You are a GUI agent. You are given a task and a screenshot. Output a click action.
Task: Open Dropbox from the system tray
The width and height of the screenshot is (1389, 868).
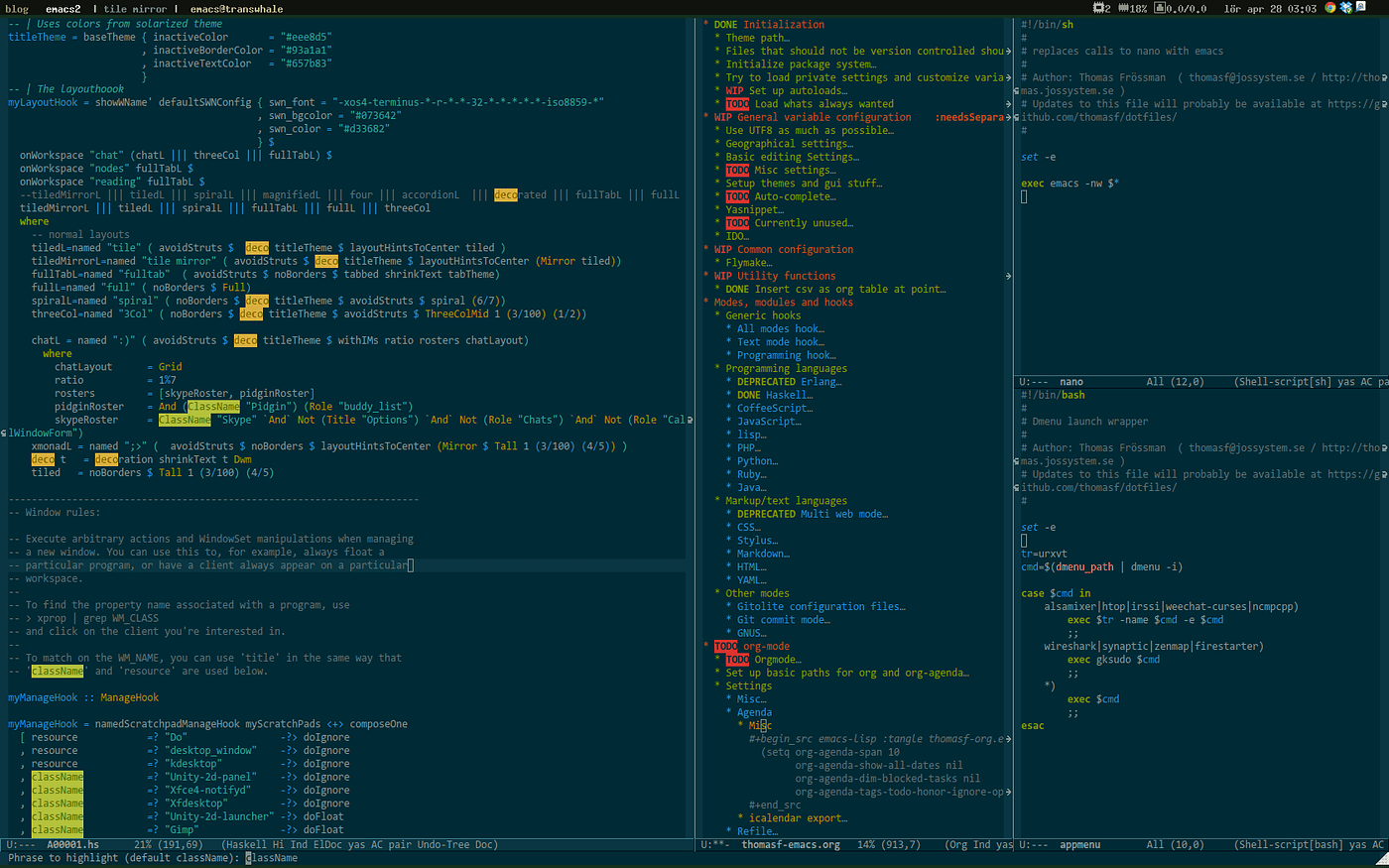click(x=1346, y=8)
